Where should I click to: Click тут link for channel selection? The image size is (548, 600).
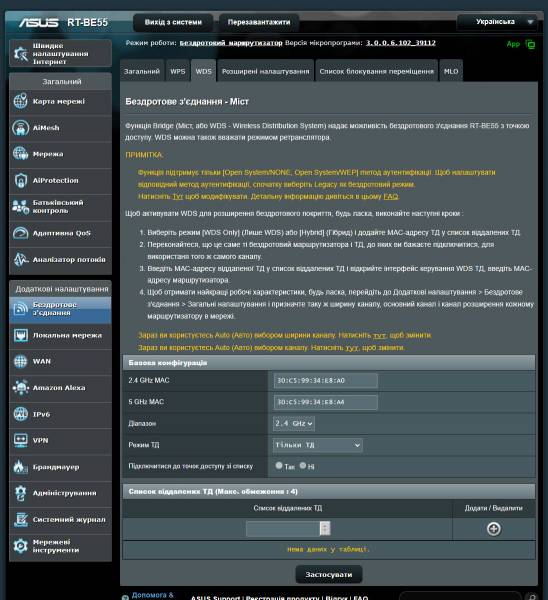coord(352,348)
